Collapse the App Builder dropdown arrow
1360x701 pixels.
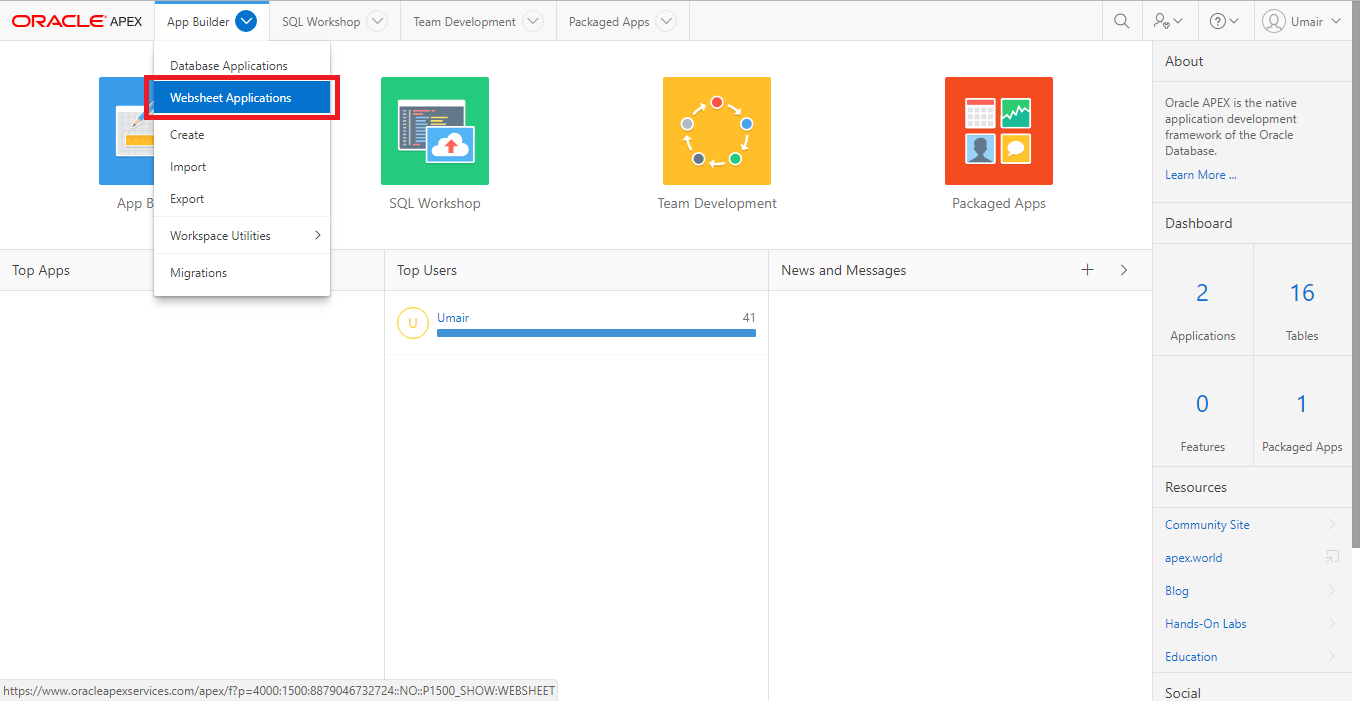247,21
